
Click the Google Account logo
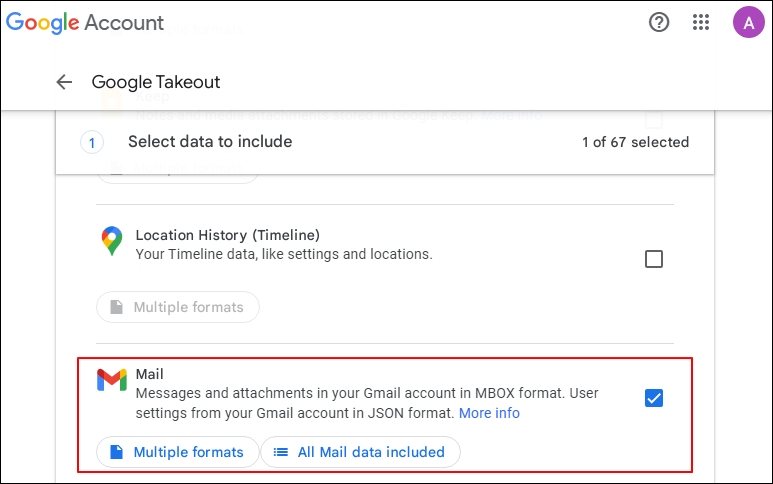[x=85, y=23]
